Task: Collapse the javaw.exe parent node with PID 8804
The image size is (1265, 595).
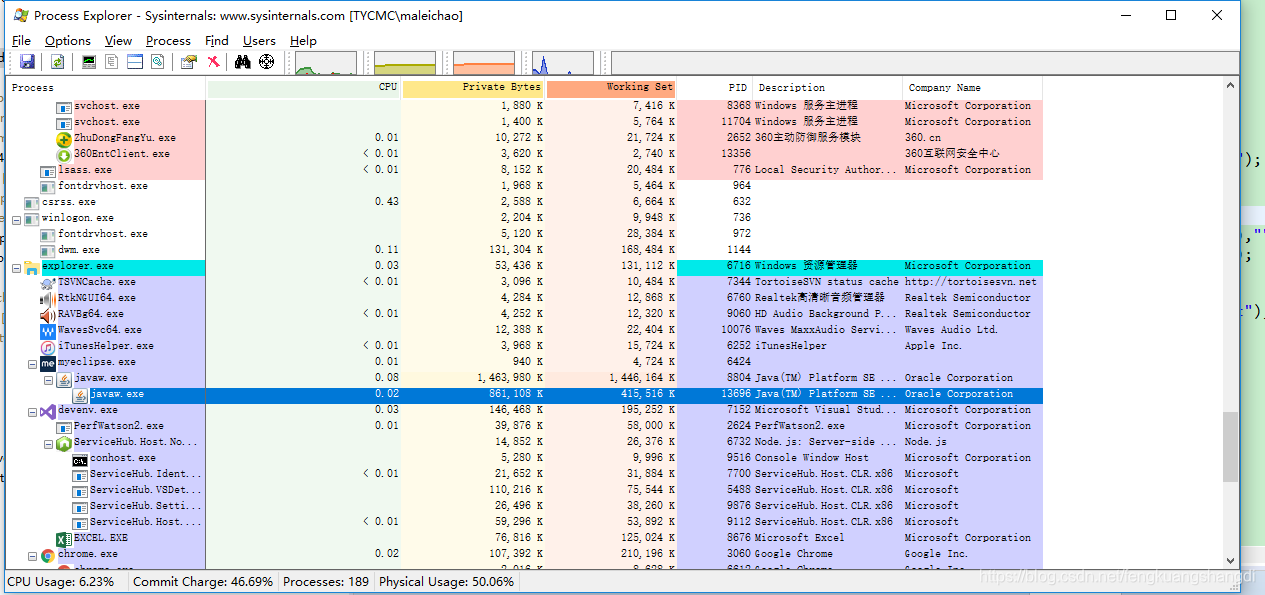Action: point(49,378)
